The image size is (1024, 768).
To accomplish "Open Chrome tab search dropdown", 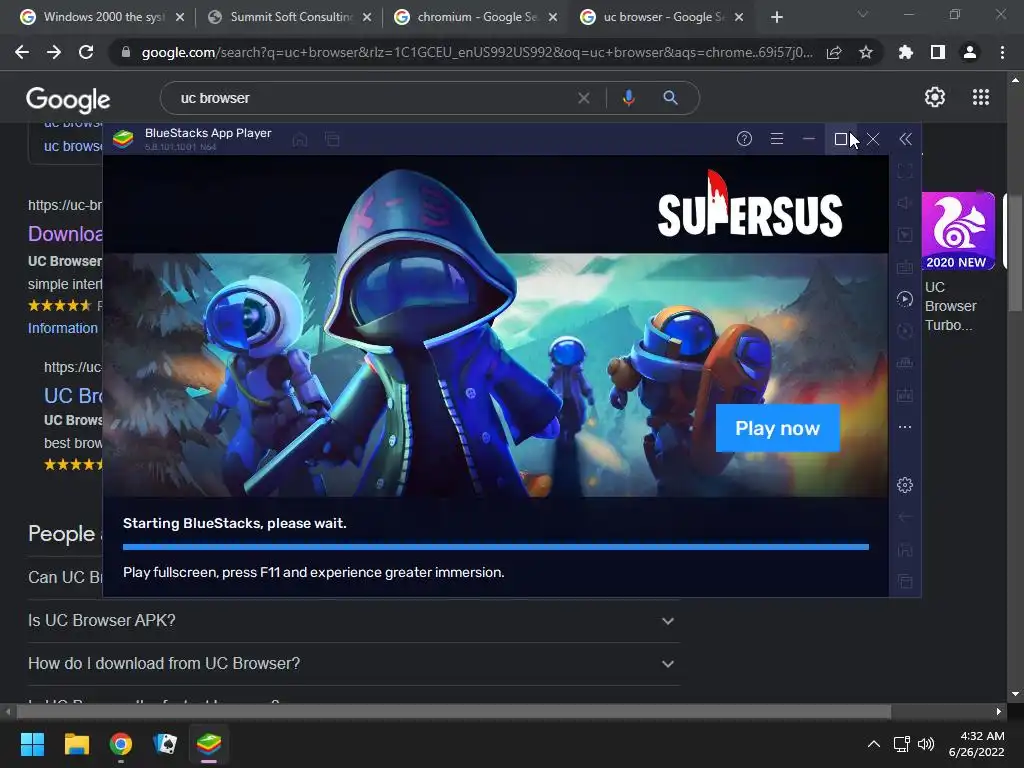I will pos(863,14).
